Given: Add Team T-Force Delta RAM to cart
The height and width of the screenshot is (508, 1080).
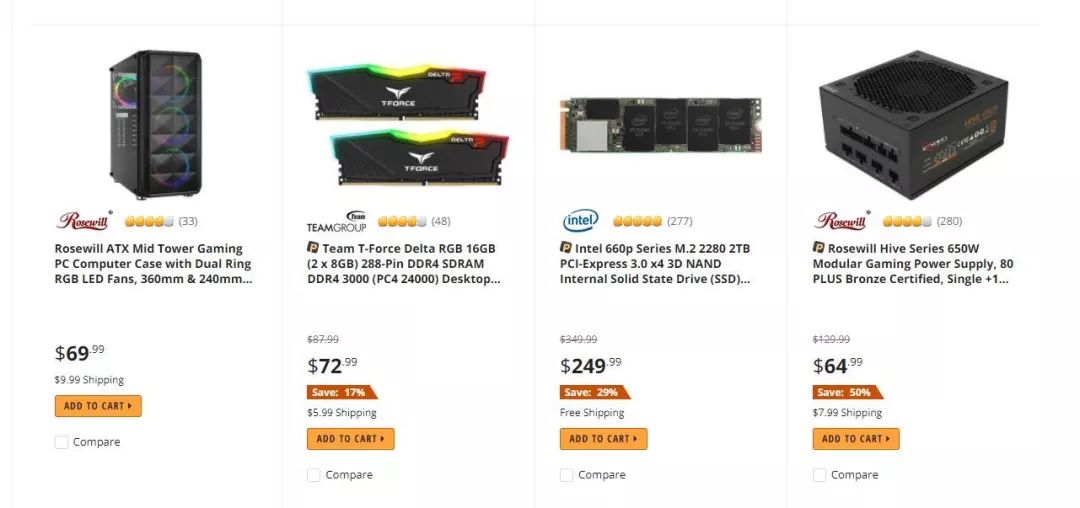Looking at the screenshot, I should click(x=351, y=438).
